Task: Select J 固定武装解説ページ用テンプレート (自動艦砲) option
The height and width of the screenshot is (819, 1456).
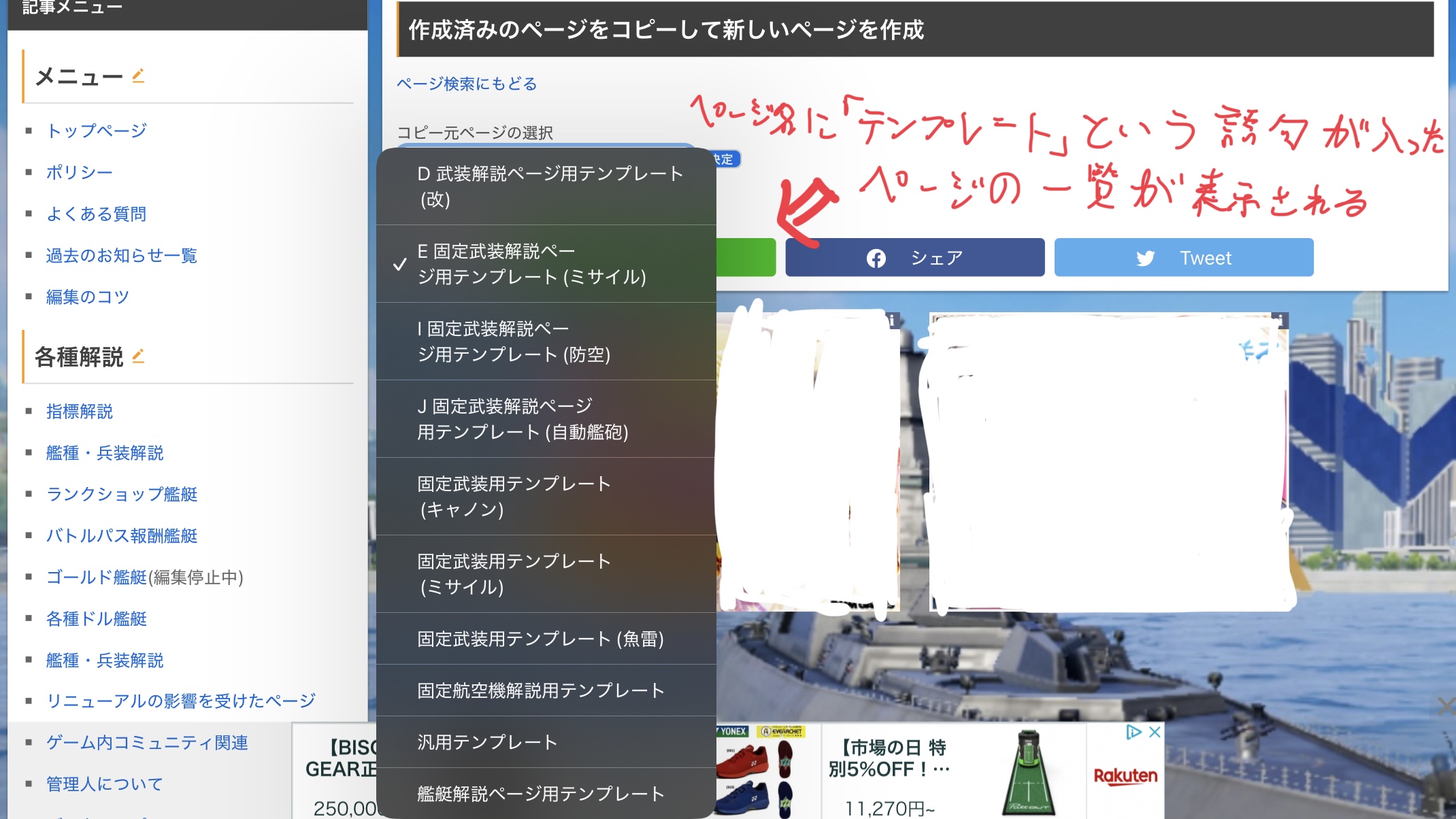Action: tap(523, 419)
